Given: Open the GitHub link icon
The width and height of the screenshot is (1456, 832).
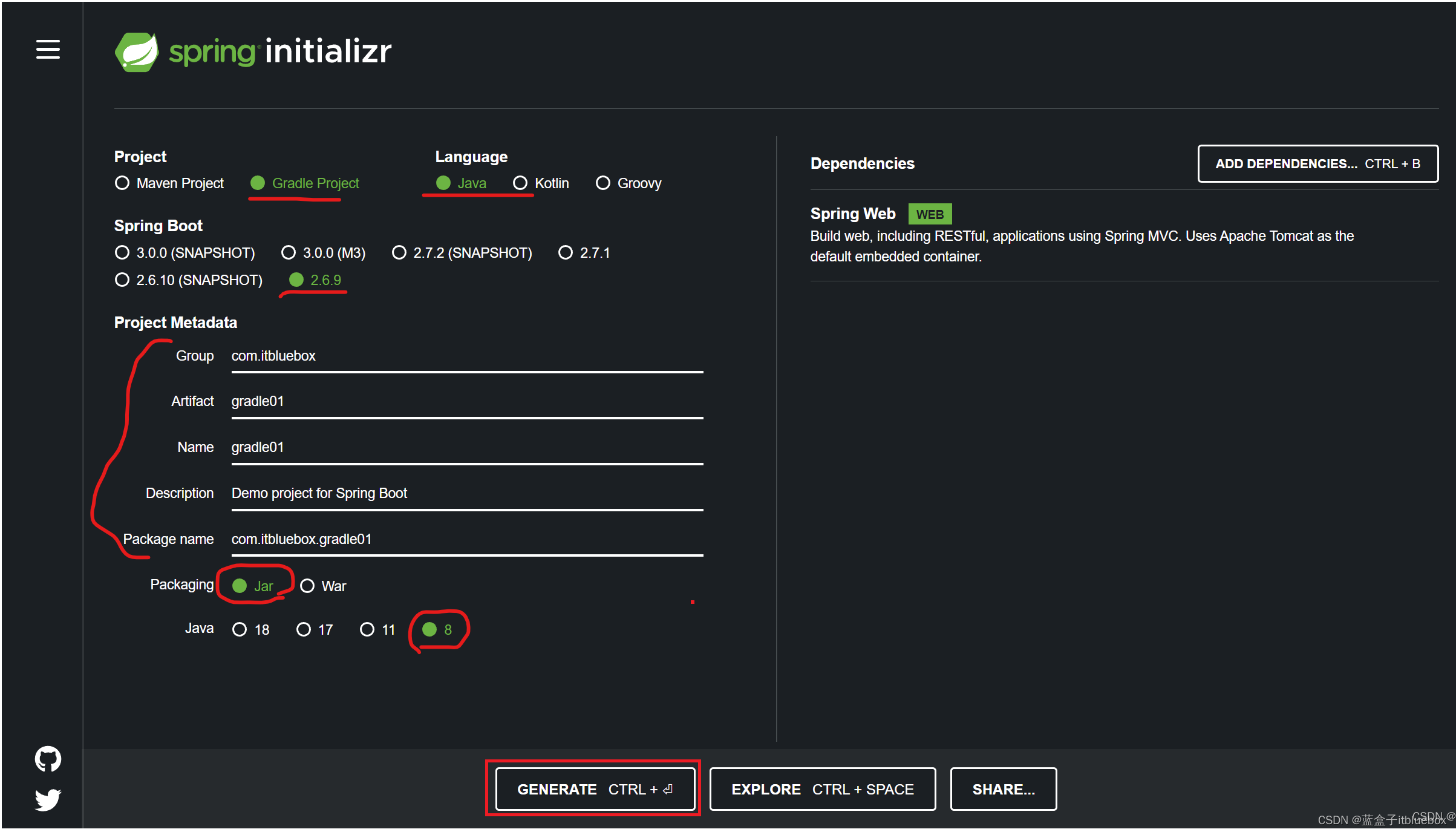Looking at the screenshot, I should point(48,759).
